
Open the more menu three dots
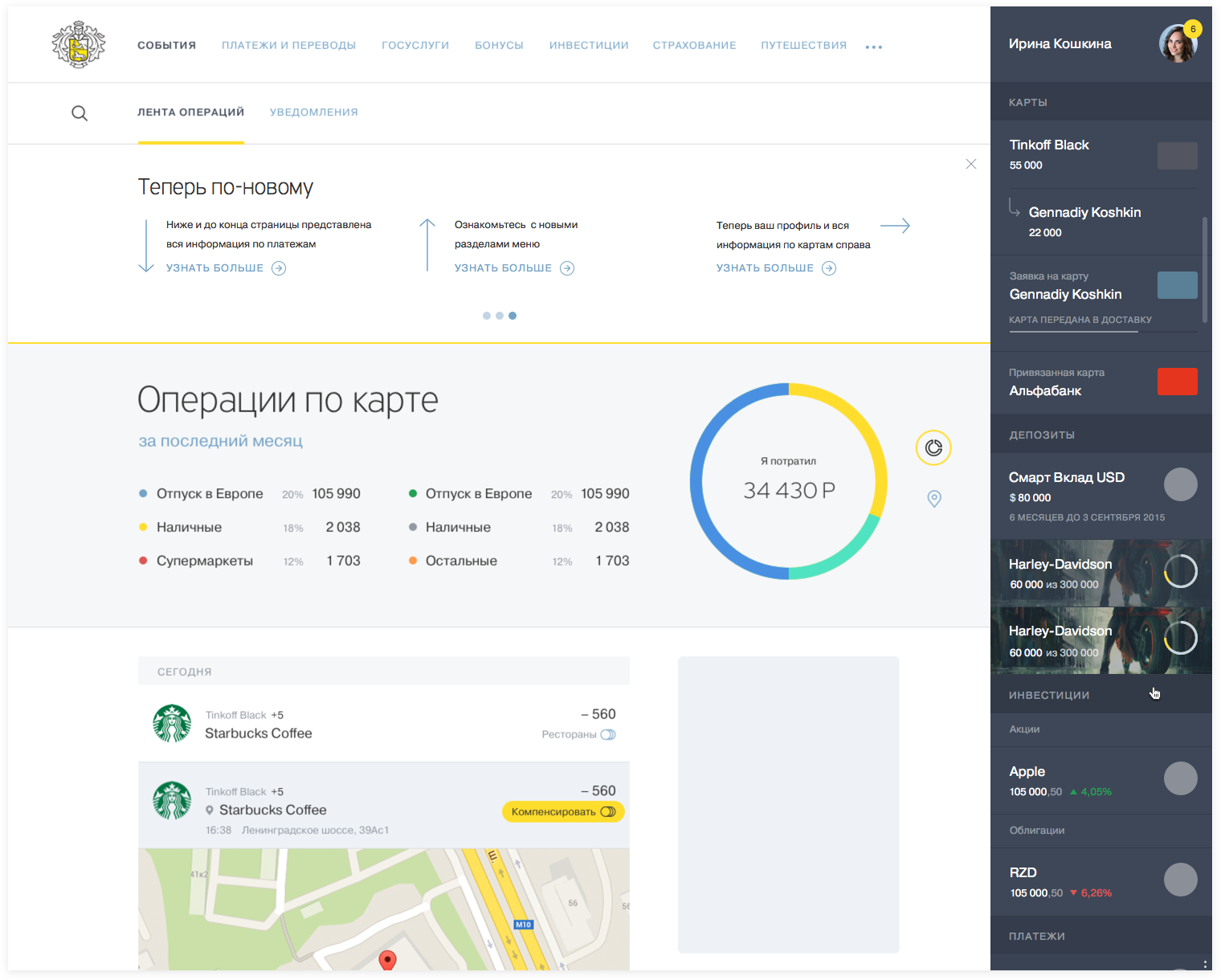pos(874,47)
